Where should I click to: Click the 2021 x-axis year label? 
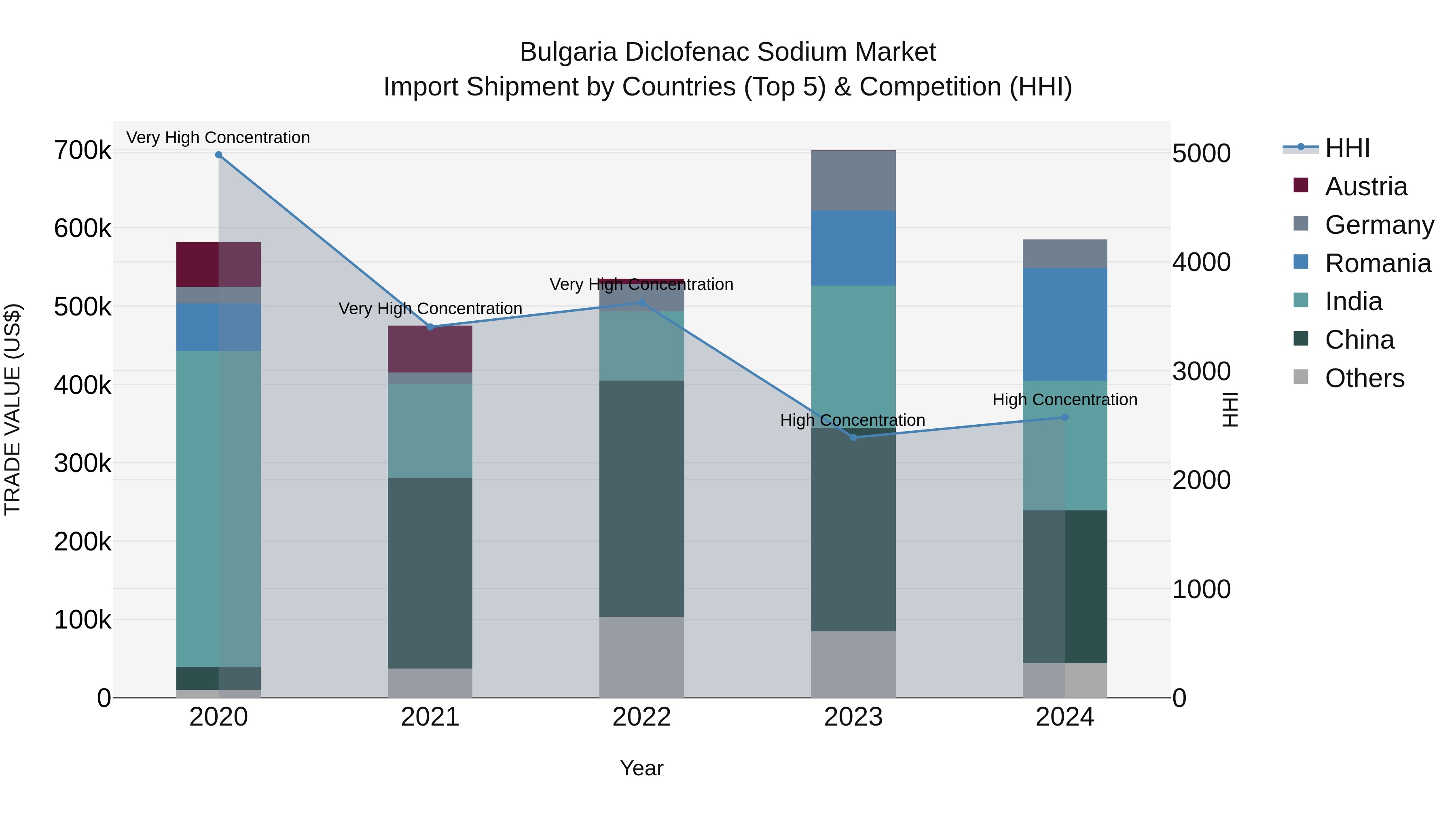pyautogui.click(x=430, y=717)
